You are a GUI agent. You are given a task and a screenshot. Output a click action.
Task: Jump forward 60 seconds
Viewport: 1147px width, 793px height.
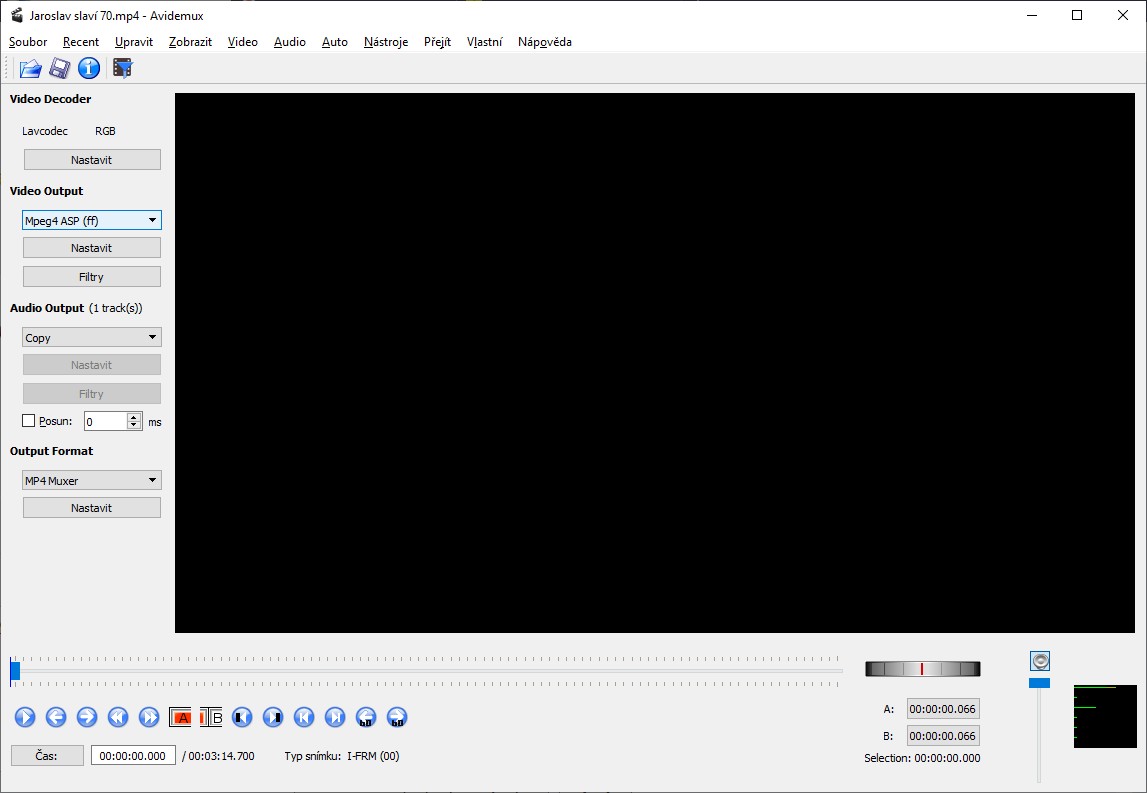point(397,717)
